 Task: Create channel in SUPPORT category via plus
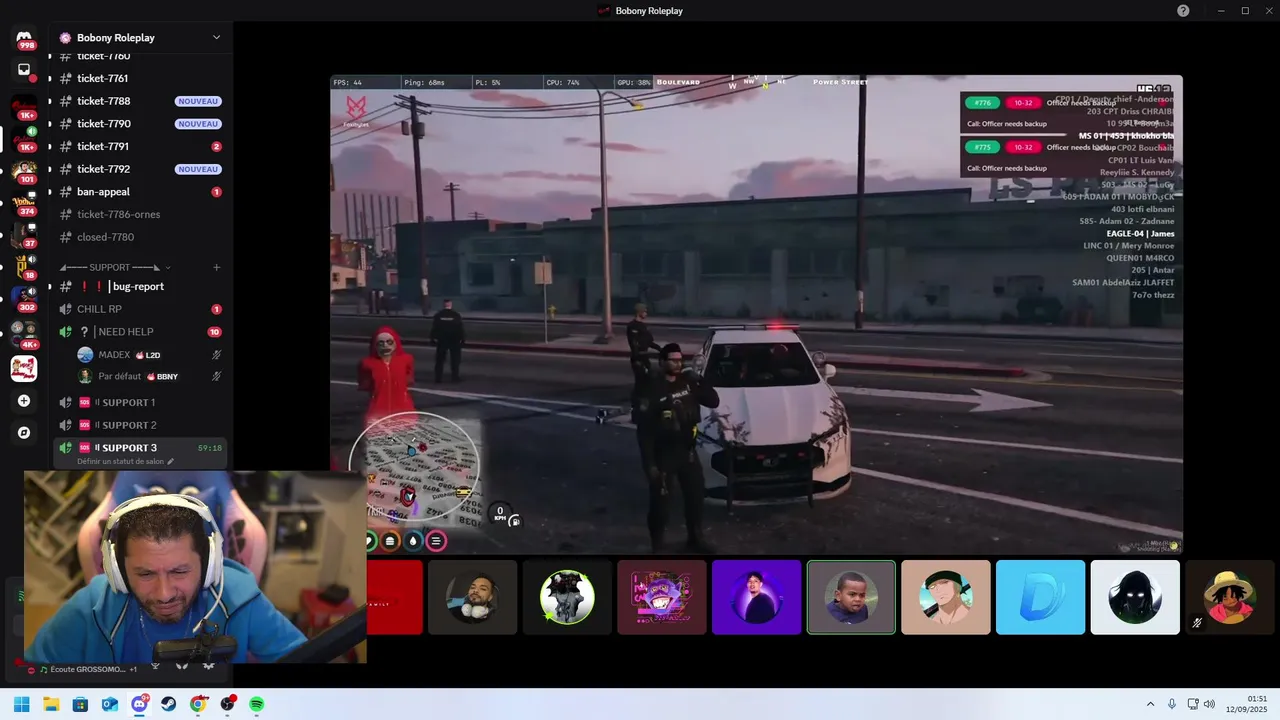pos(216,267)
